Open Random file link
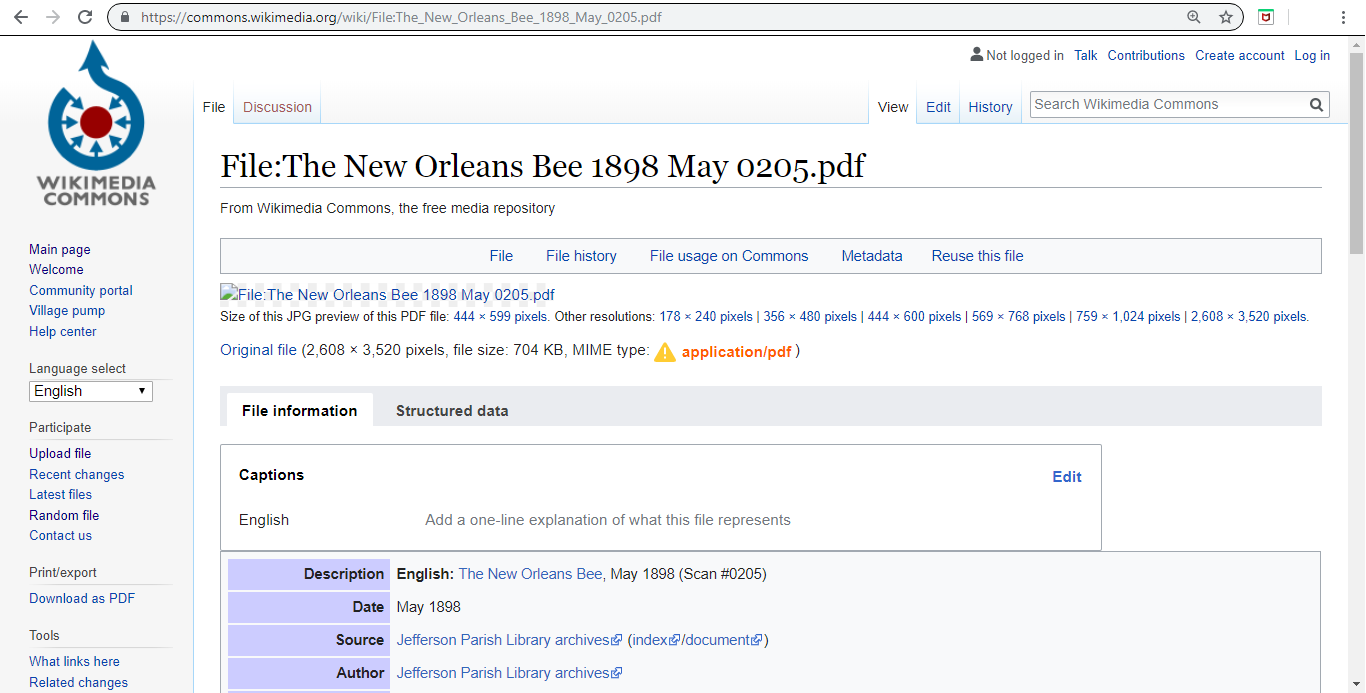The image size is (1366, 693). [64, 516]
